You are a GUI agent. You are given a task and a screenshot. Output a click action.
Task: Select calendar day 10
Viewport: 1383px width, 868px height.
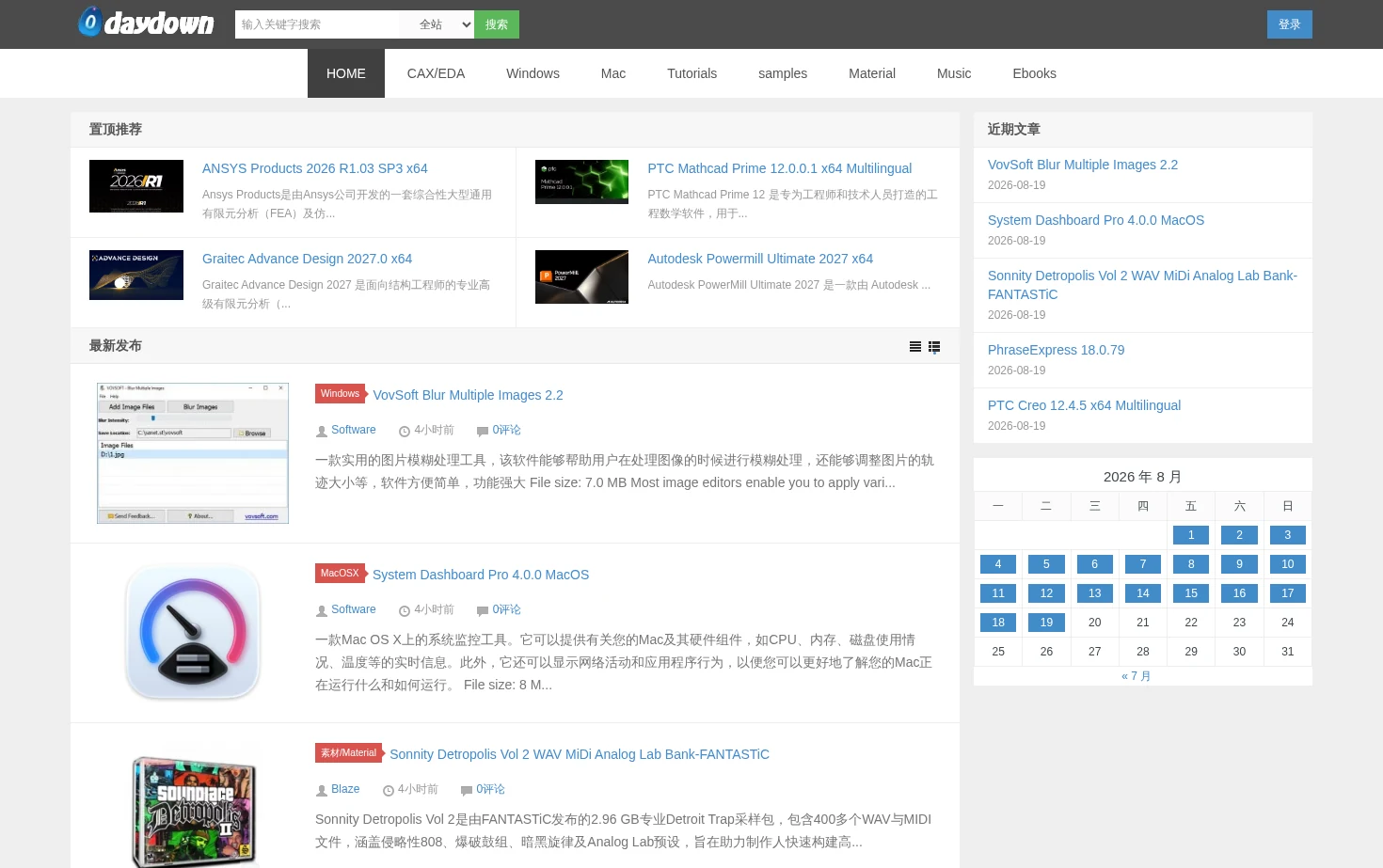(x=1288, y=564)
